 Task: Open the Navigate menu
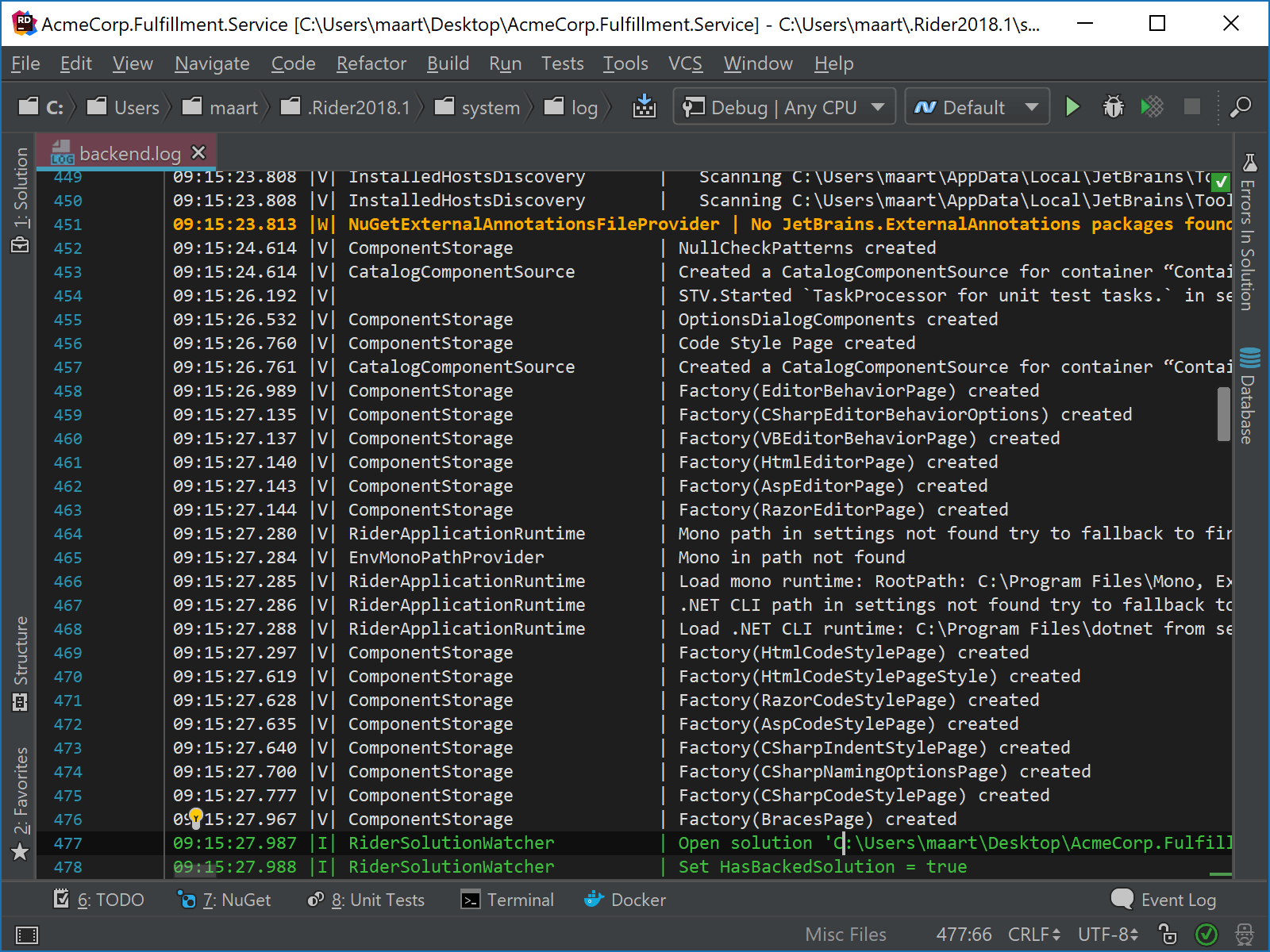212,63
